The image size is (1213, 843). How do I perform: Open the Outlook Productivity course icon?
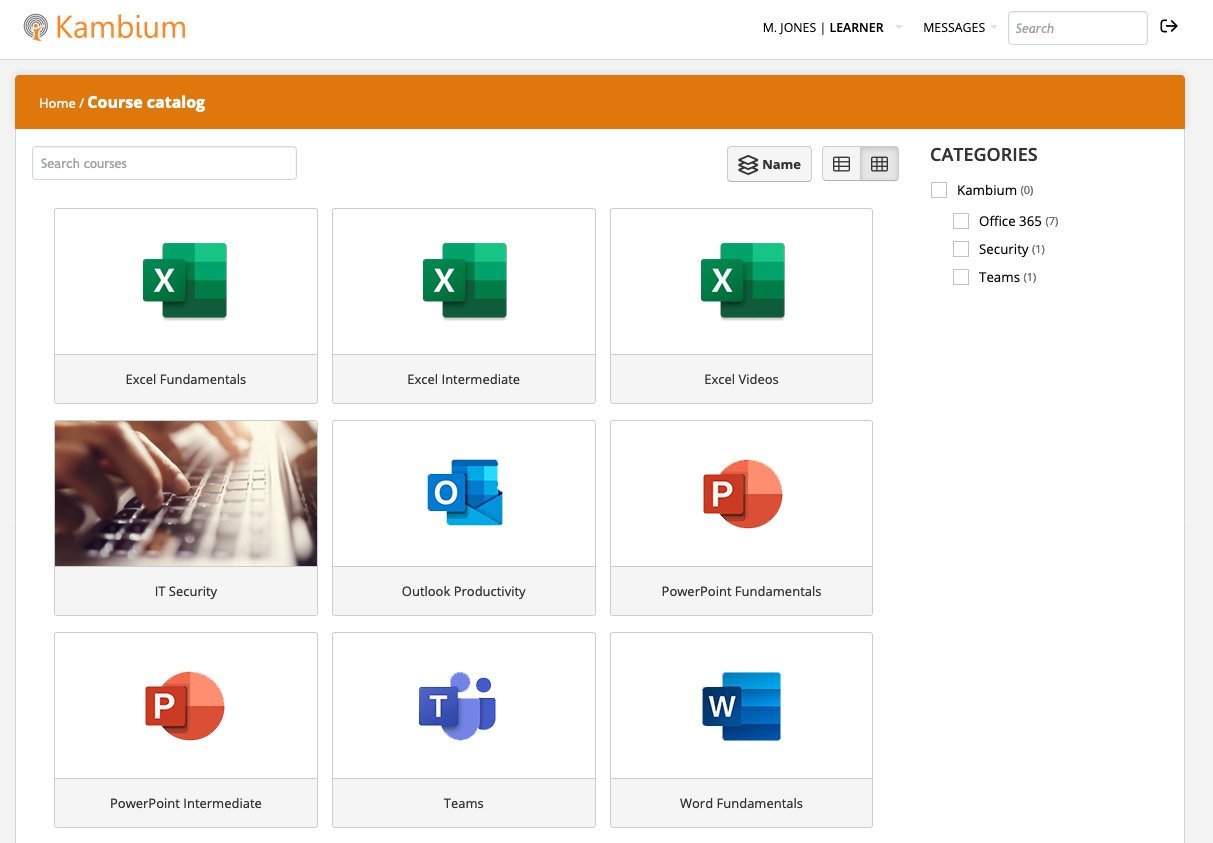pos(464,493)
